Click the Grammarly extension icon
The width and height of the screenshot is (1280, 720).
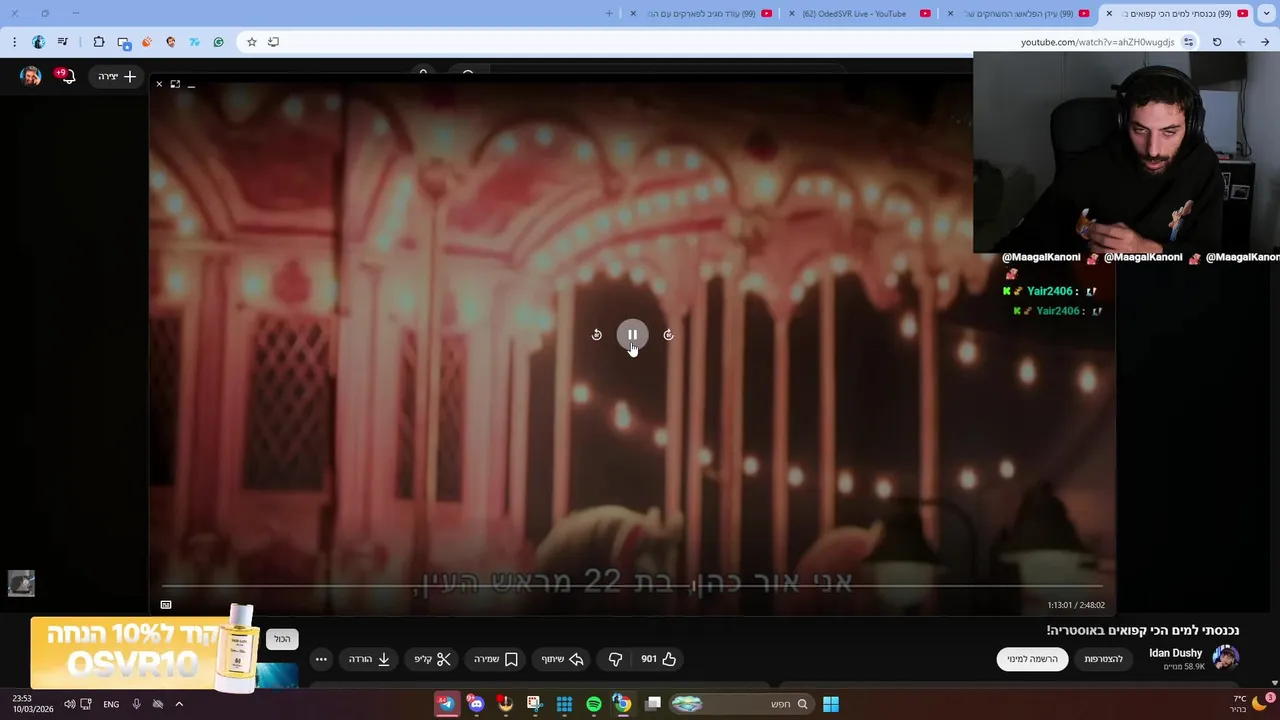pos(219,42)
